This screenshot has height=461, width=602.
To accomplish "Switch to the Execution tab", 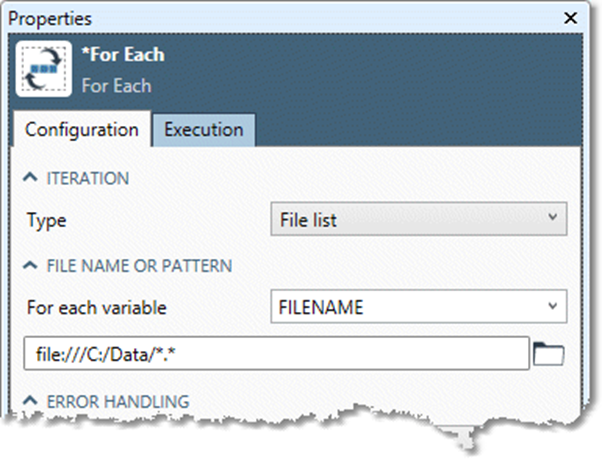I will click(203, 129).
